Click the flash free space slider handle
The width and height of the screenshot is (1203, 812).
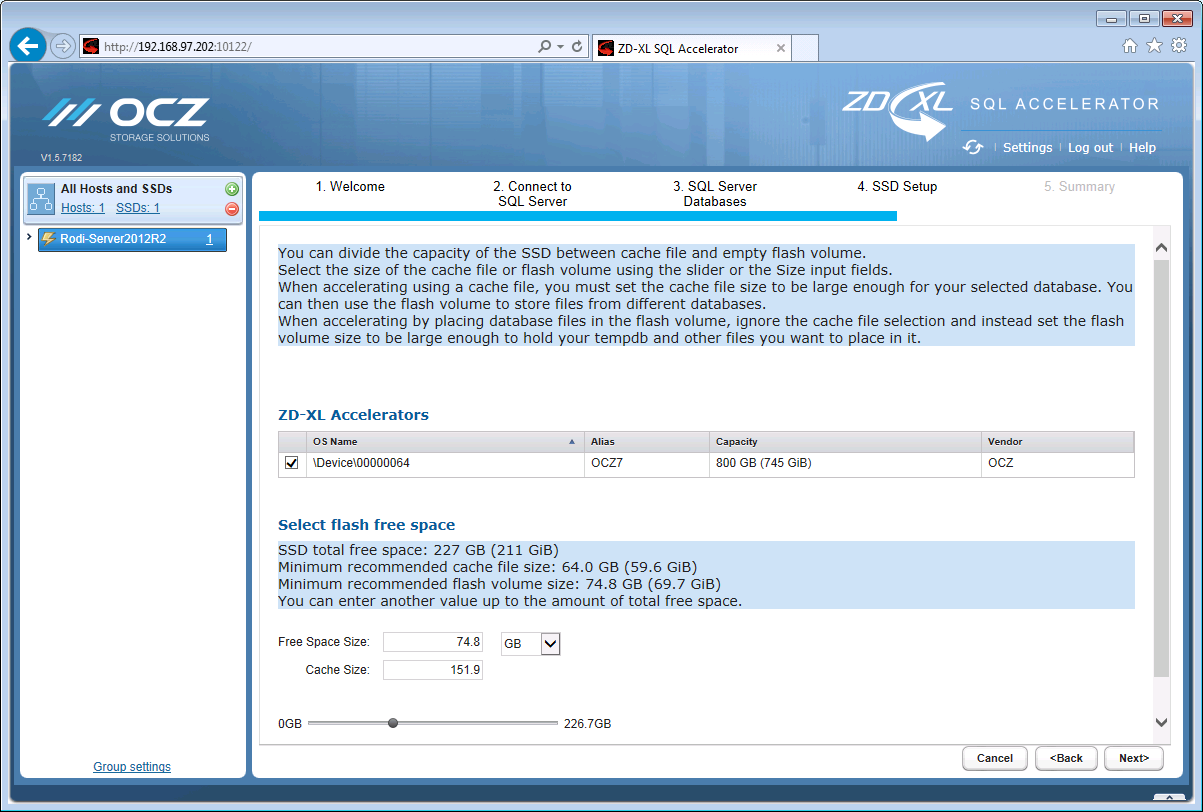tap(393, 723)
